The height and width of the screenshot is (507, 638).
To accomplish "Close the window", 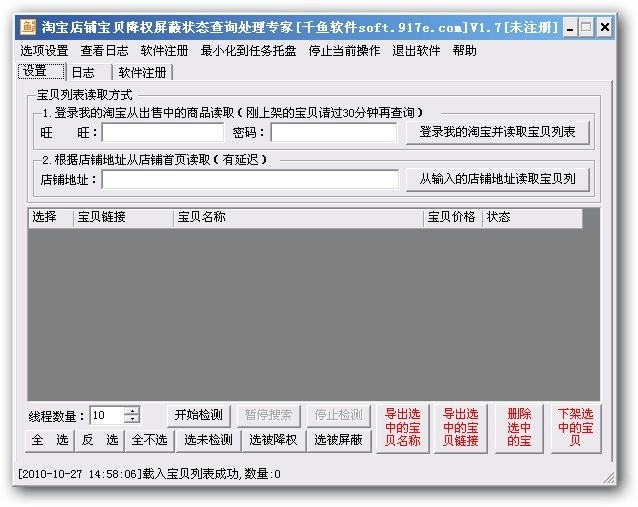I will pos(605,28).
